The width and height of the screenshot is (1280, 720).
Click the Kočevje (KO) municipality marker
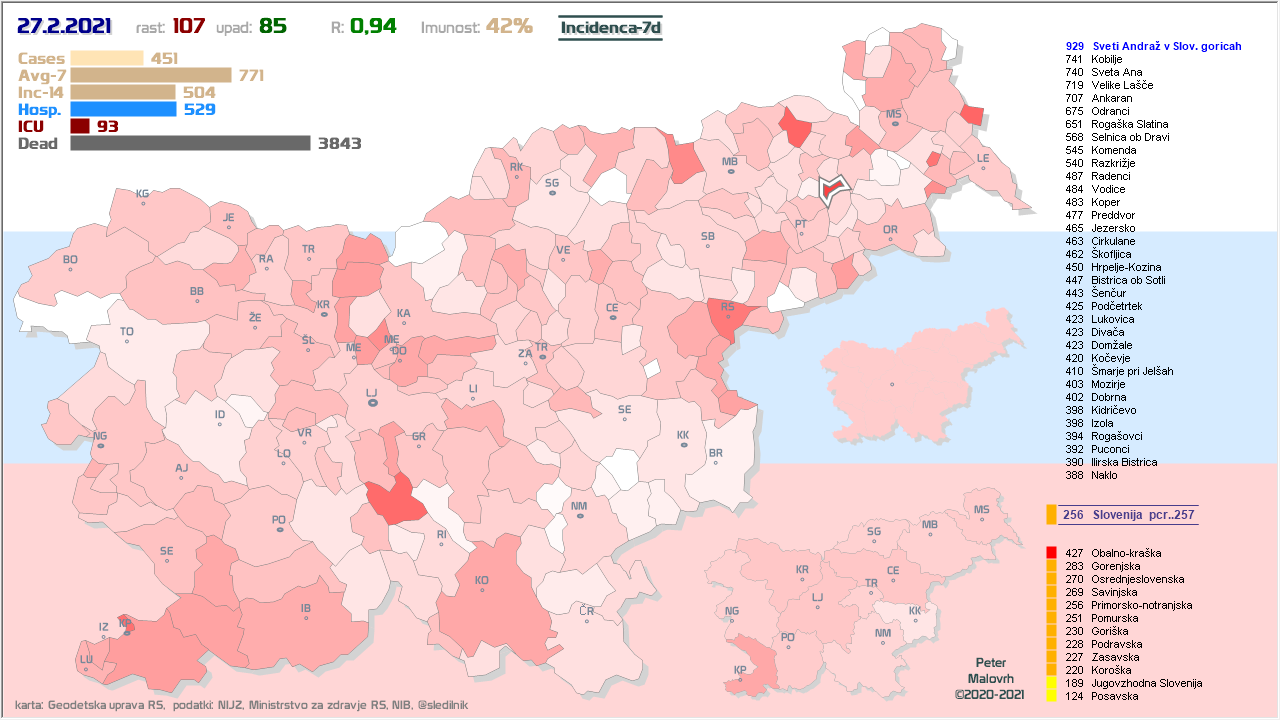pos(482,589)
